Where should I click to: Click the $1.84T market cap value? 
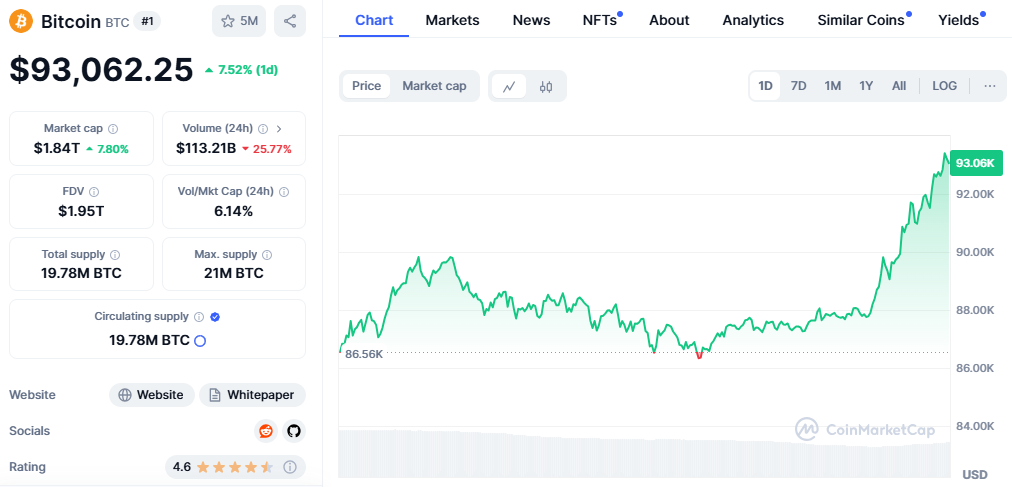click(x=57, y=148)
